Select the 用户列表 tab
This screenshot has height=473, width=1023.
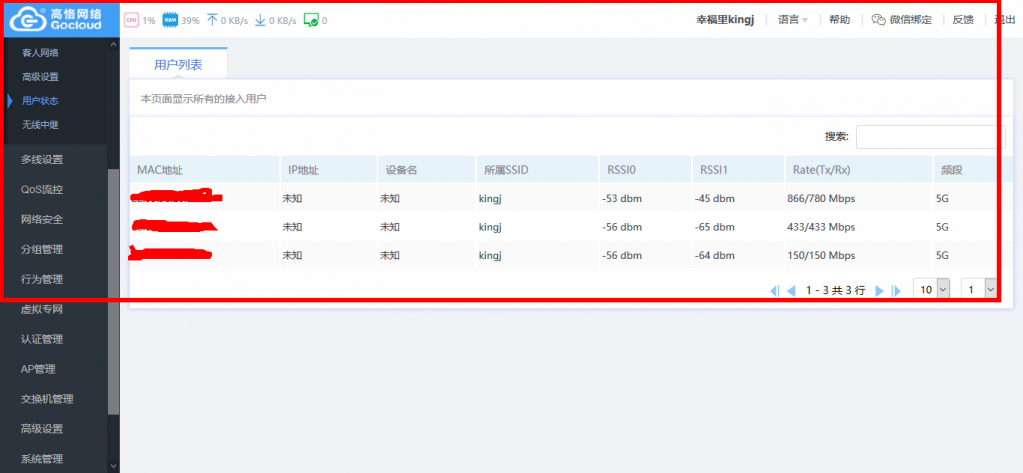pos(178,64)
